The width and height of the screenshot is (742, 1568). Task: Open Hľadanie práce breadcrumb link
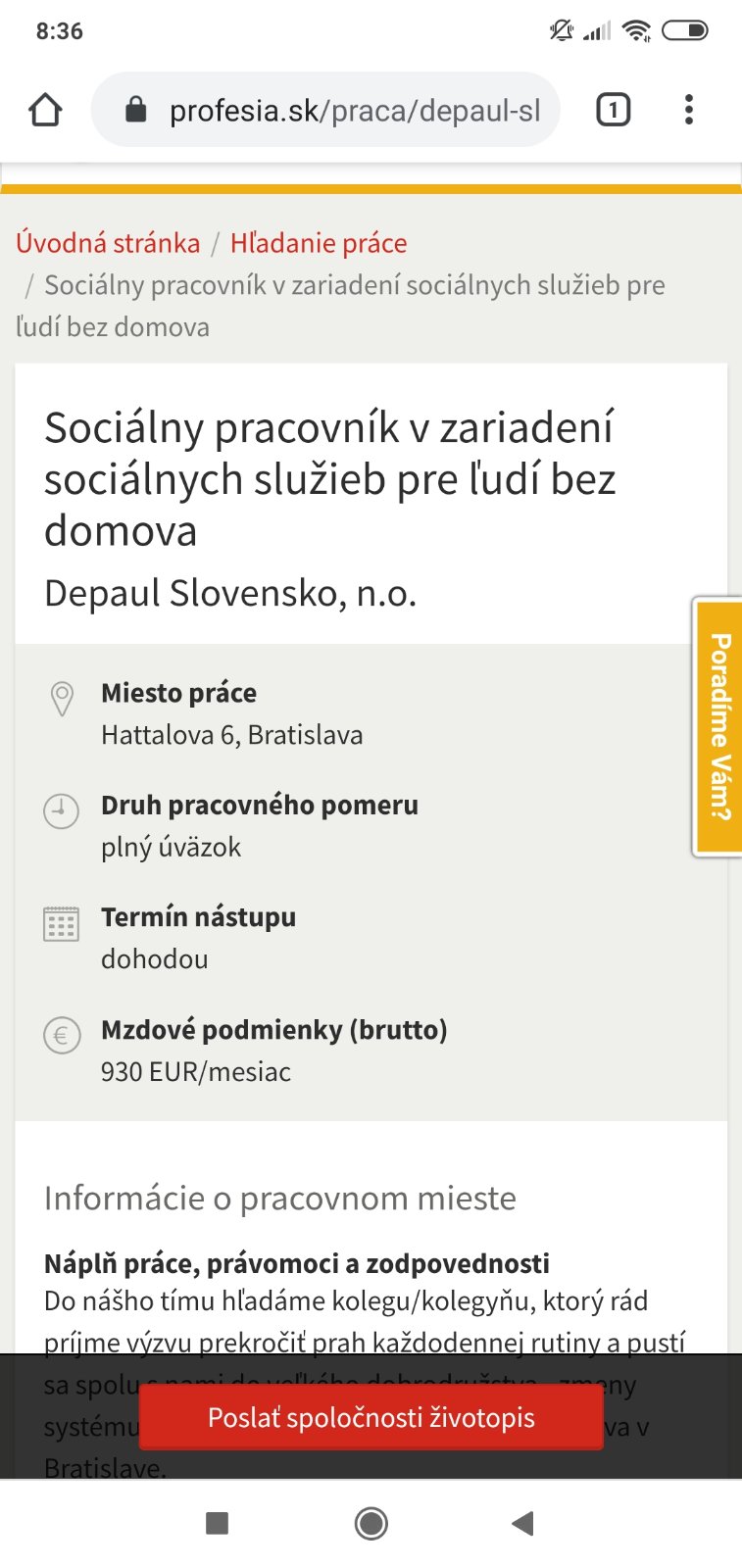pos(319,243)
